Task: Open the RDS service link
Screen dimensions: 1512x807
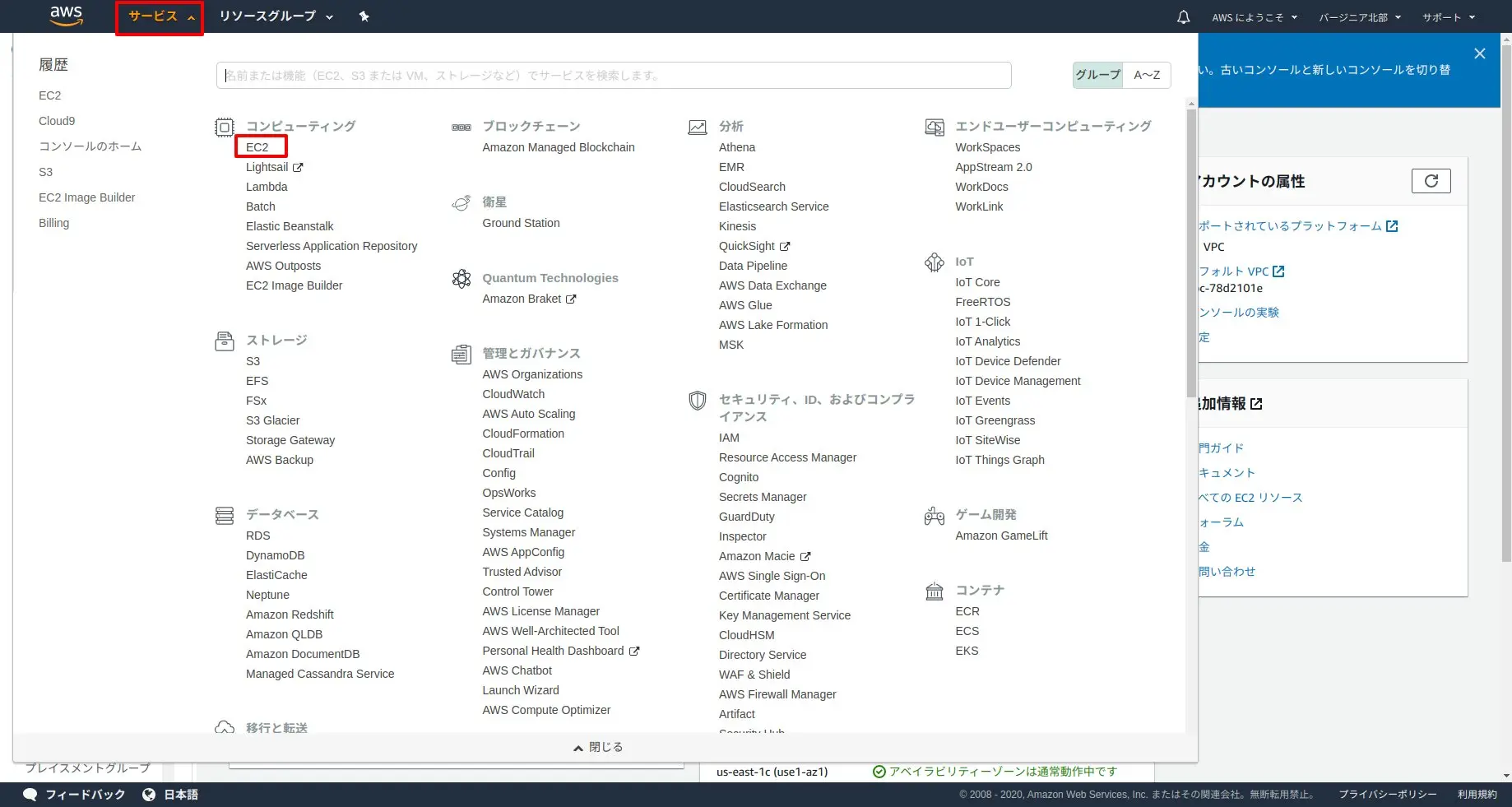Action: click(x=257, y=536)
